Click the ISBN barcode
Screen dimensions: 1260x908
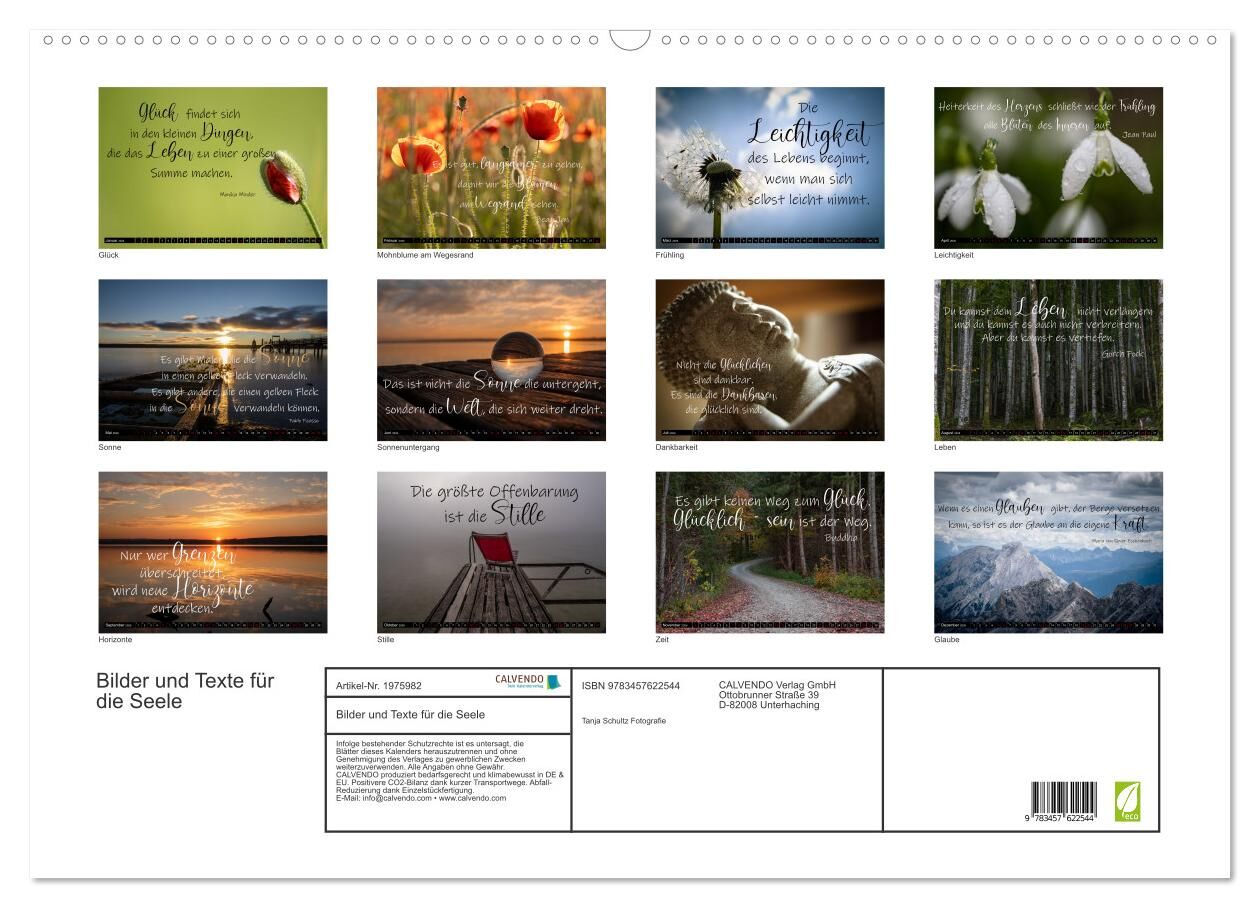pos(1063,803)
